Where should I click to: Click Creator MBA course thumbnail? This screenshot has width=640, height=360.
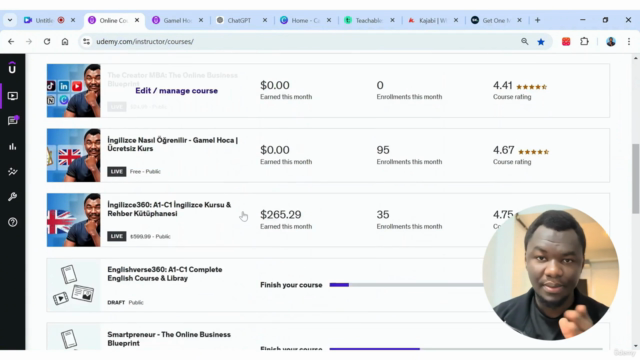(x=73, y=91)
